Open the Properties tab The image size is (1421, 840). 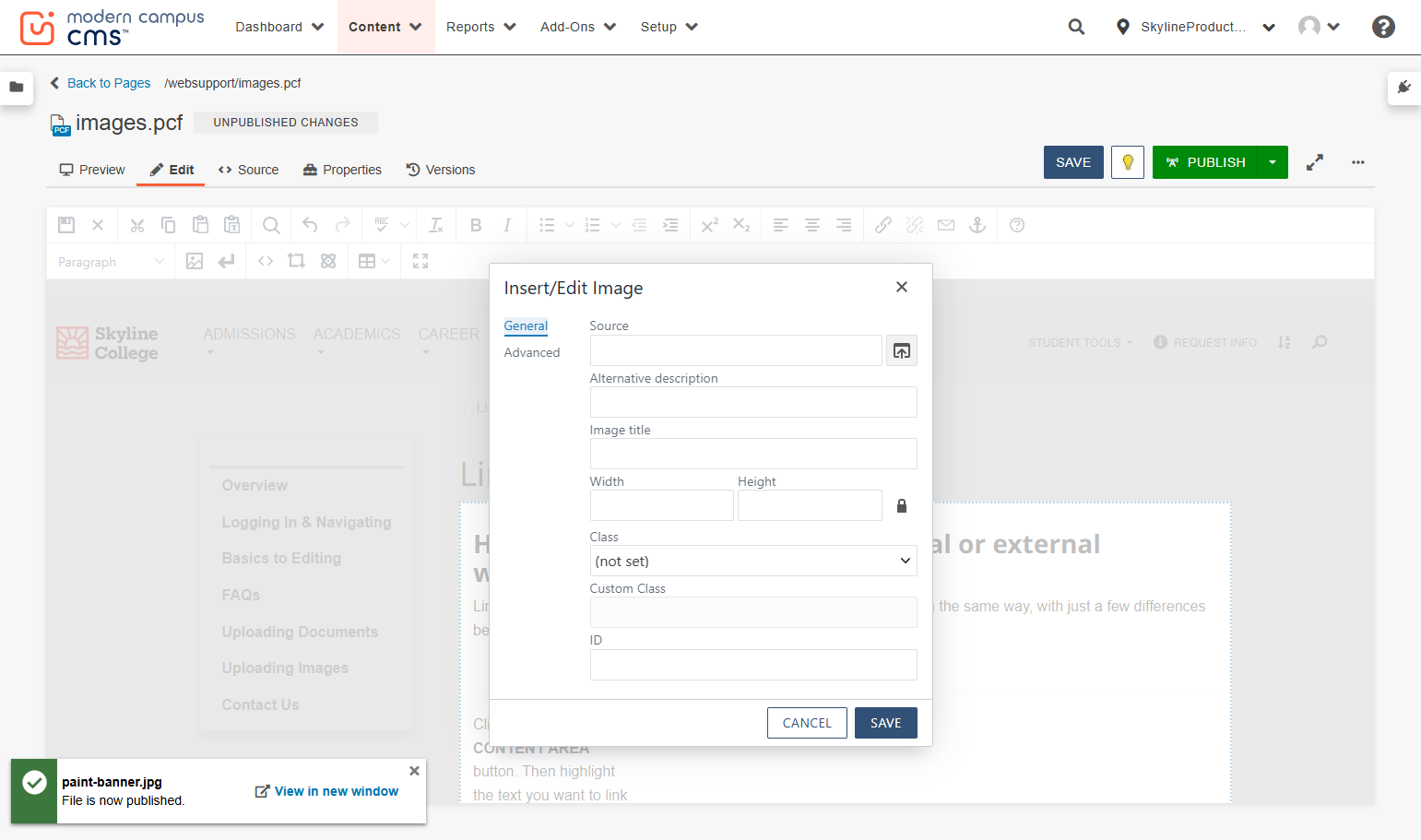pos(342,170)
